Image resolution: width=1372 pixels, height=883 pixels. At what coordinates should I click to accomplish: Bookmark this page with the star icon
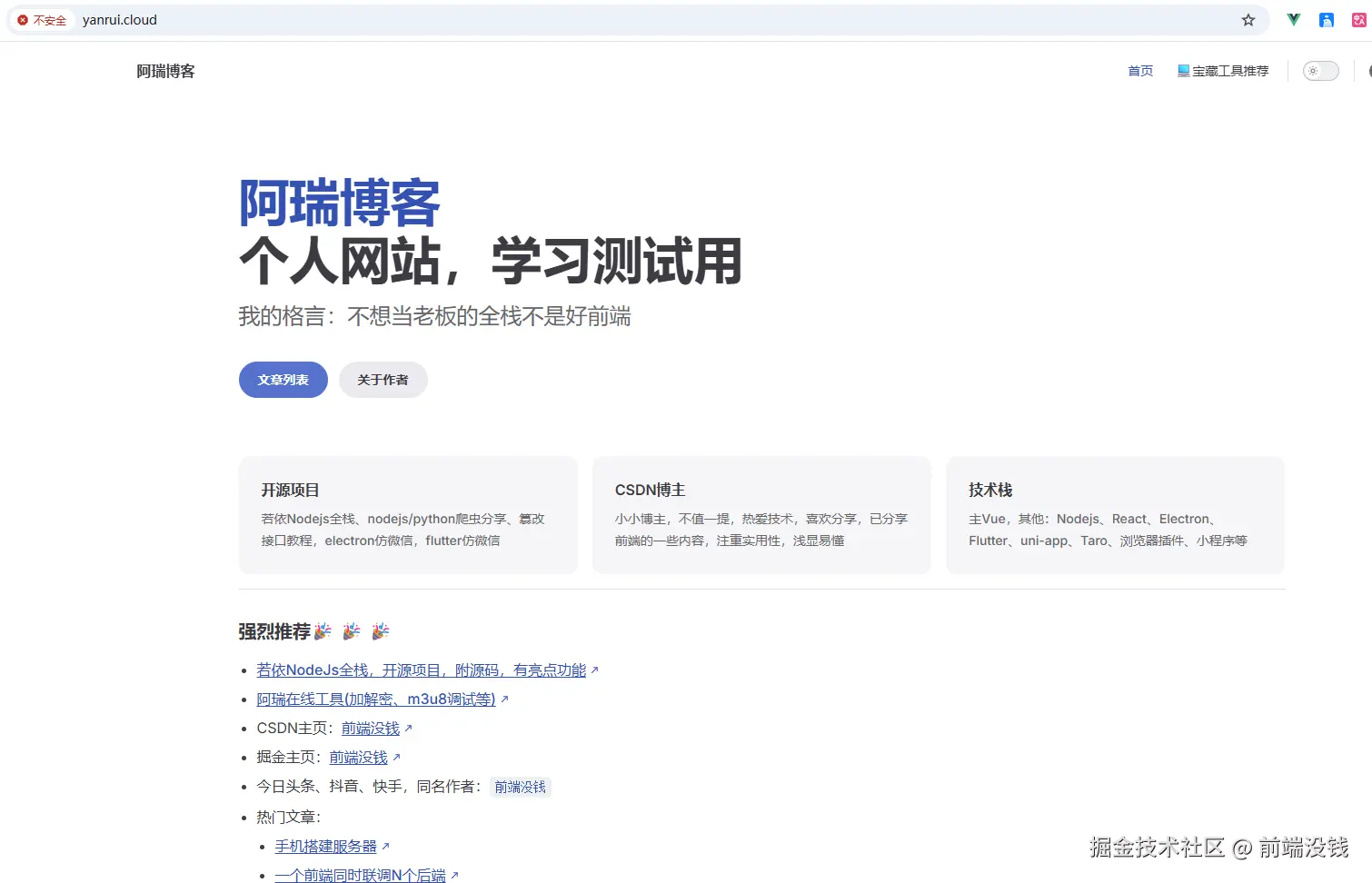(1248, 20)
